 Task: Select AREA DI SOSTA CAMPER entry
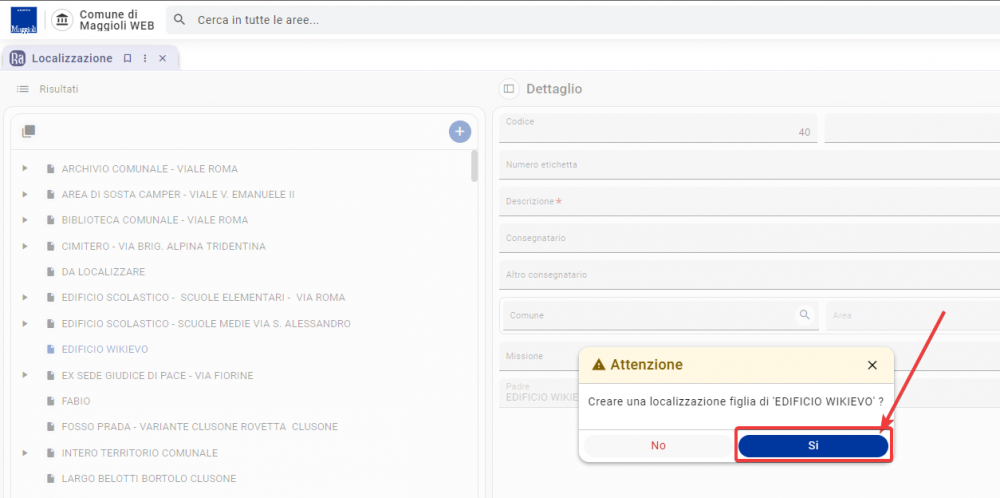178,194
